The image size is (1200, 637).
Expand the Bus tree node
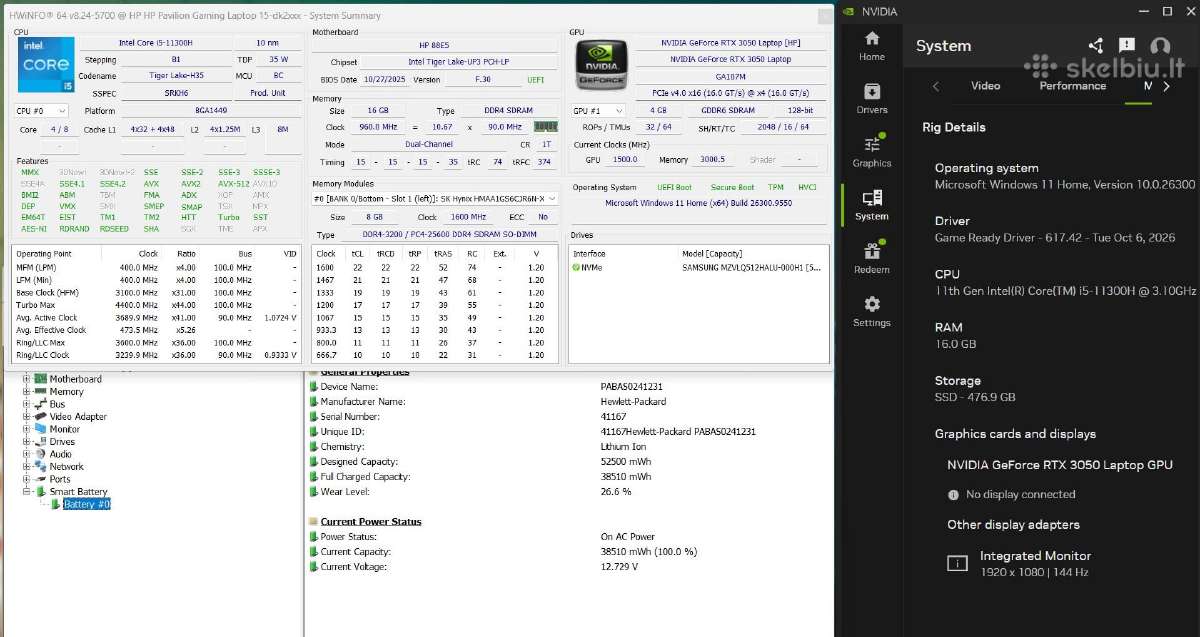27,404
